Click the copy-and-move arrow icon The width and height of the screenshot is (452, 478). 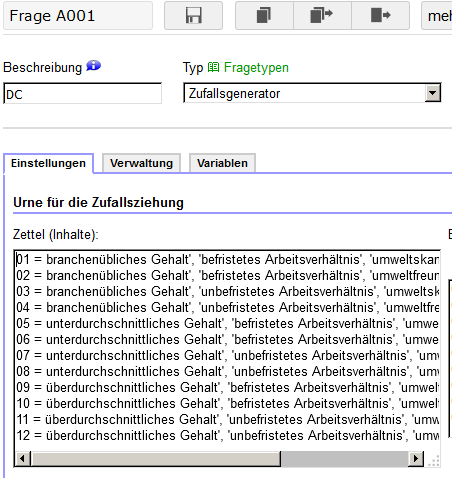click(x=322, y=15)
